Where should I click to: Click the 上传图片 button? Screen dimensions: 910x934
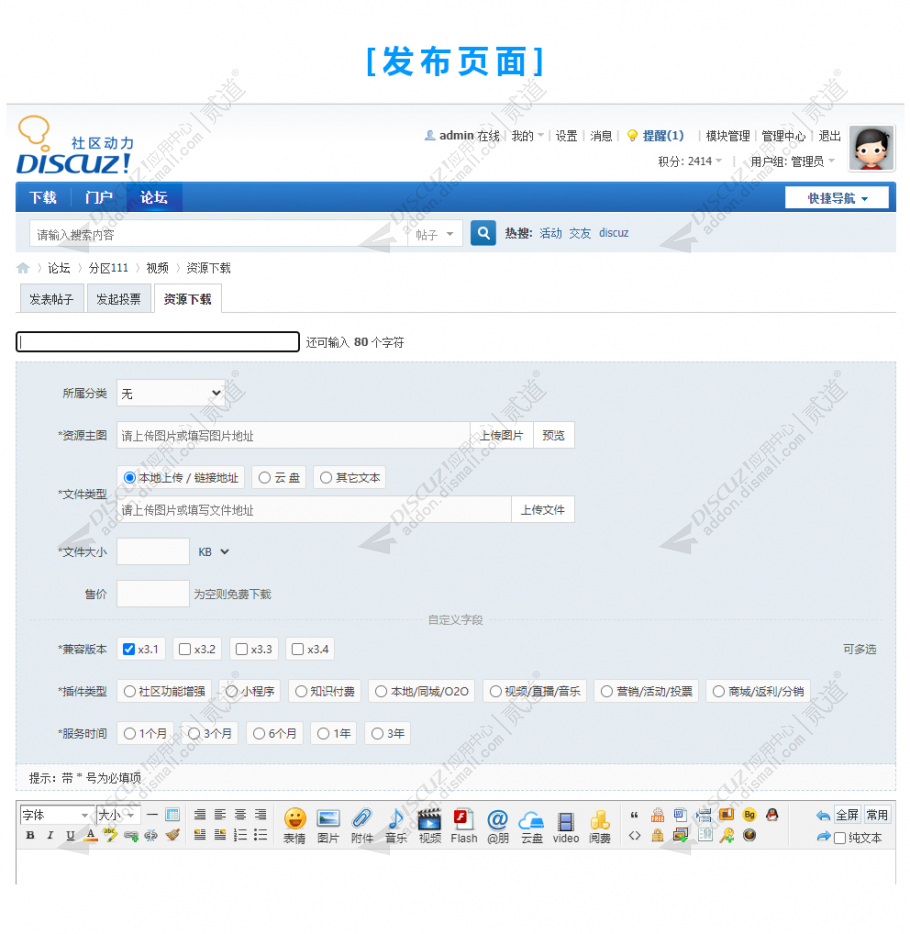(x=501, y=435)
